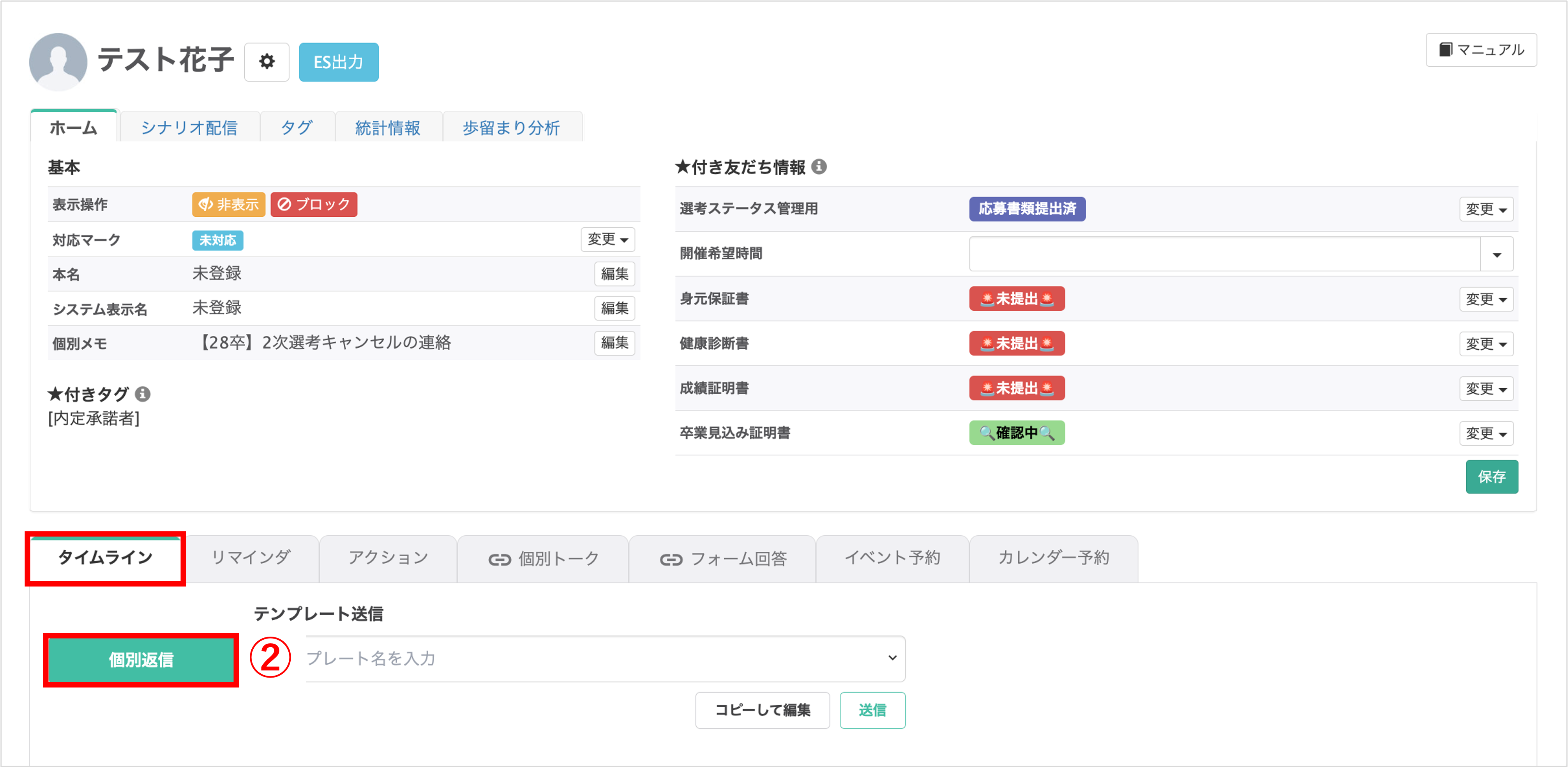
Task: Click the コピーして編集 button
Action: pos(762,710)
